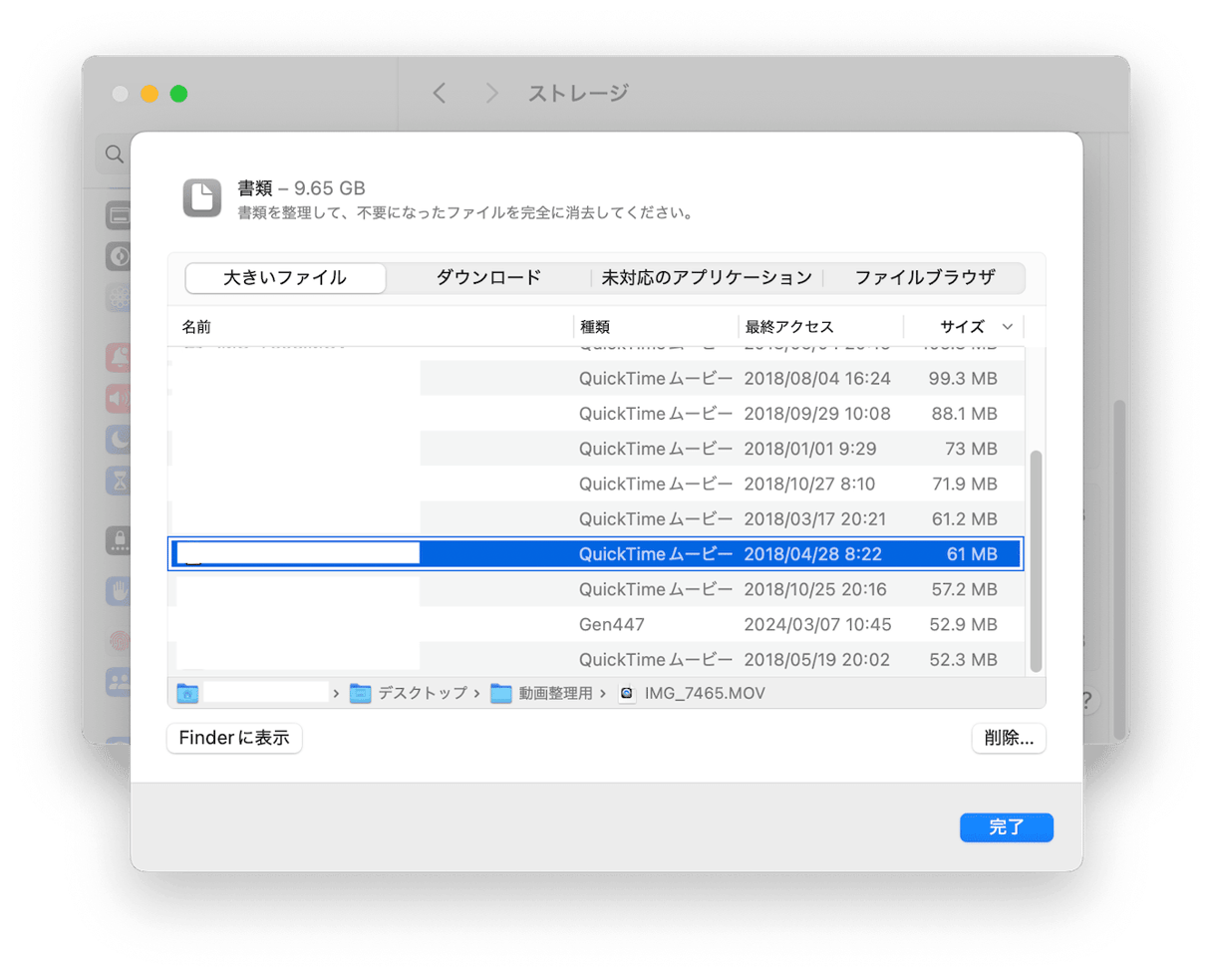Screen dimensions: 1212x980
Task: Click the 動画整理用 folder icon in the breadcrumb
Action: [502, 693]
